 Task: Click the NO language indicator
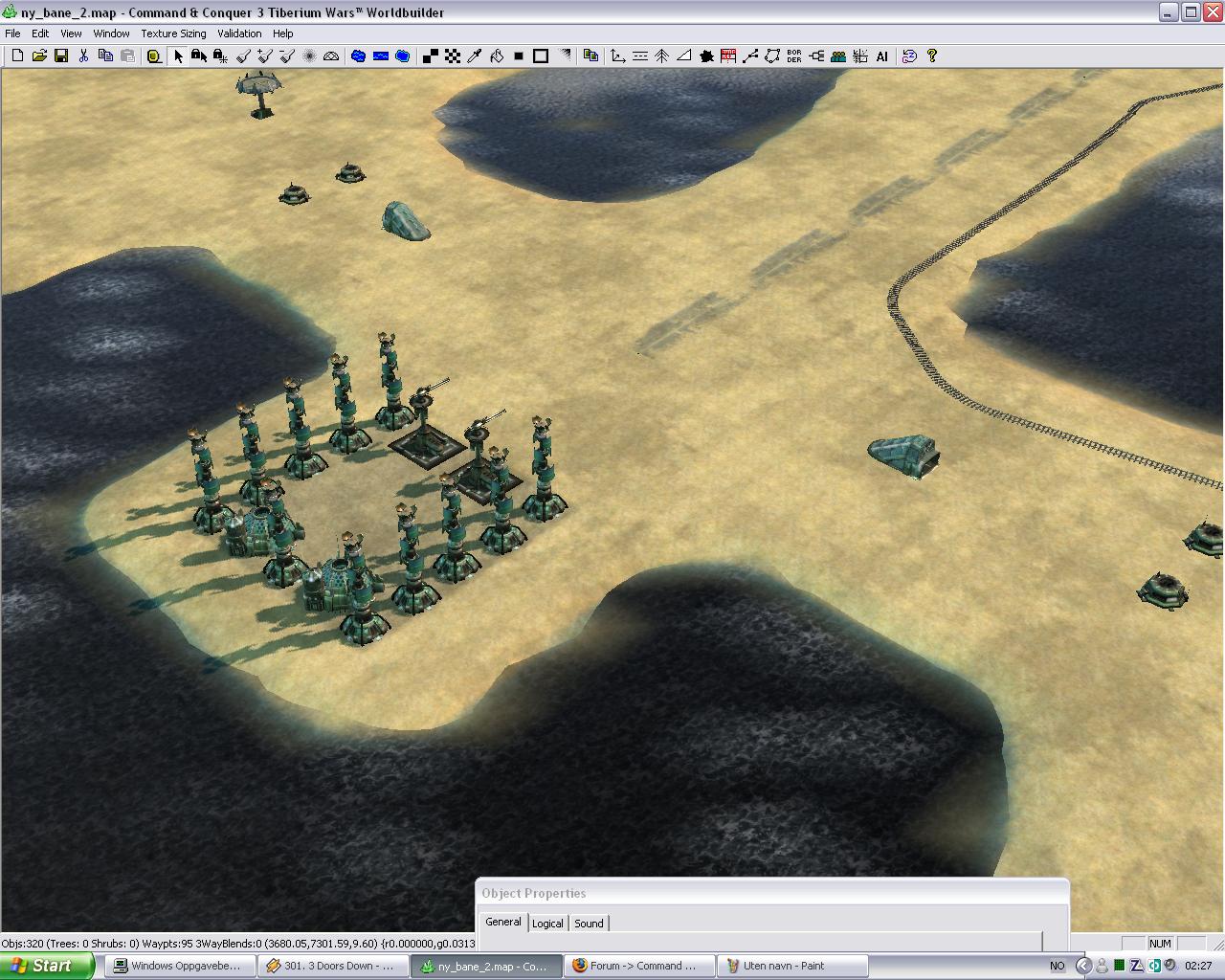click(1058, 966)
